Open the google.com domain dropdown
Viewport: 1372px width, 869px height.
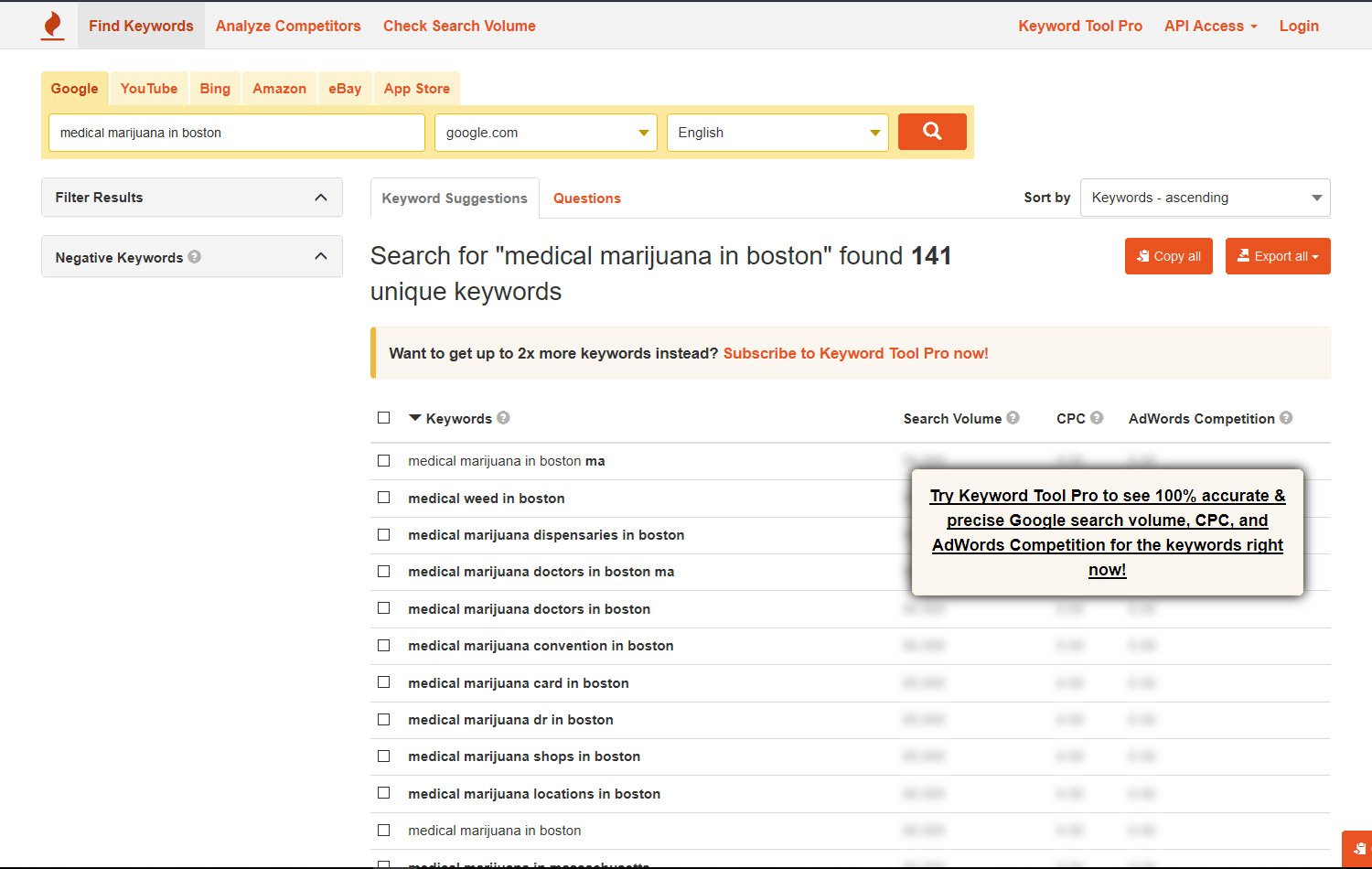click(x=546, y=133)
